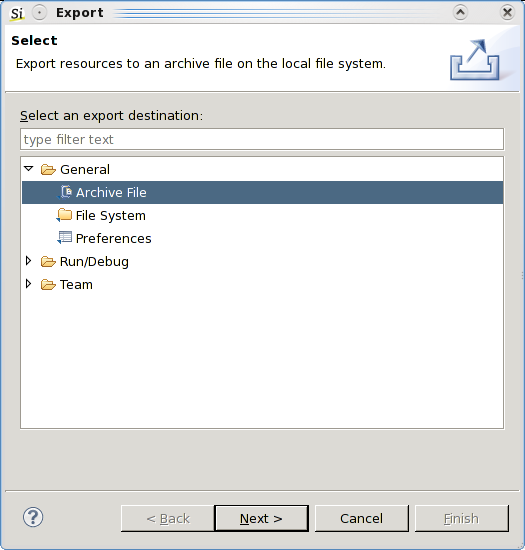Screen dimensions: 525x550
Task: Click the Preferences export icon
Action: (x=65, y=238)
